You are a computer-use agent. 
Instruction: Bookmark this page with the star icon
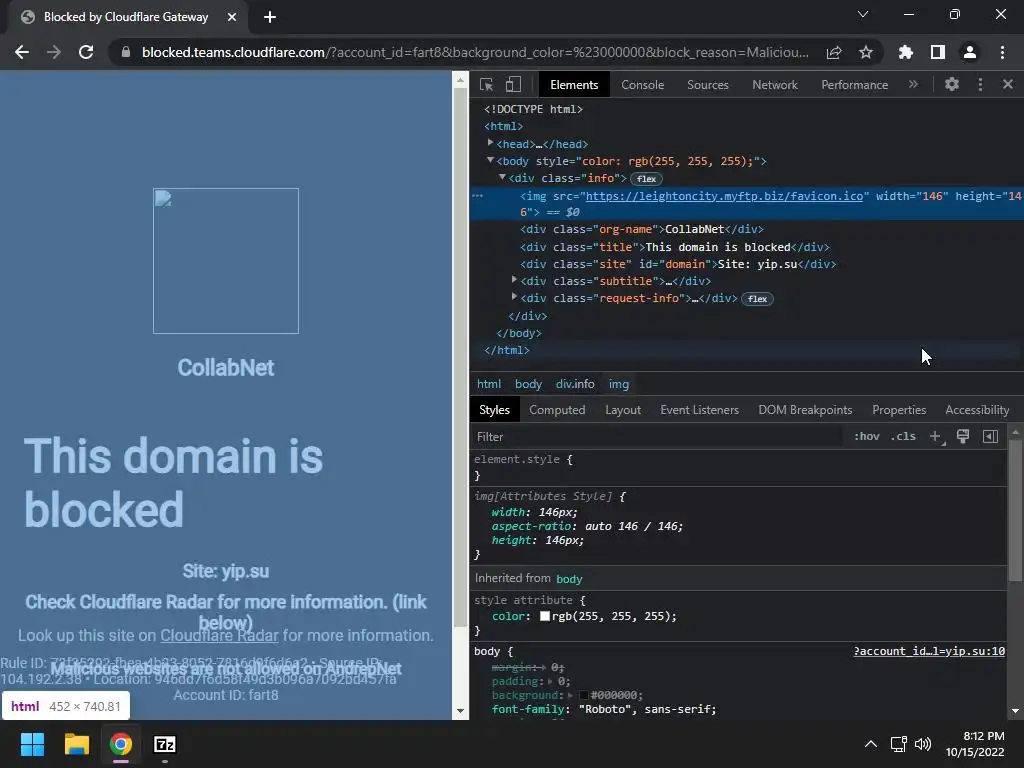pos(866,52)
